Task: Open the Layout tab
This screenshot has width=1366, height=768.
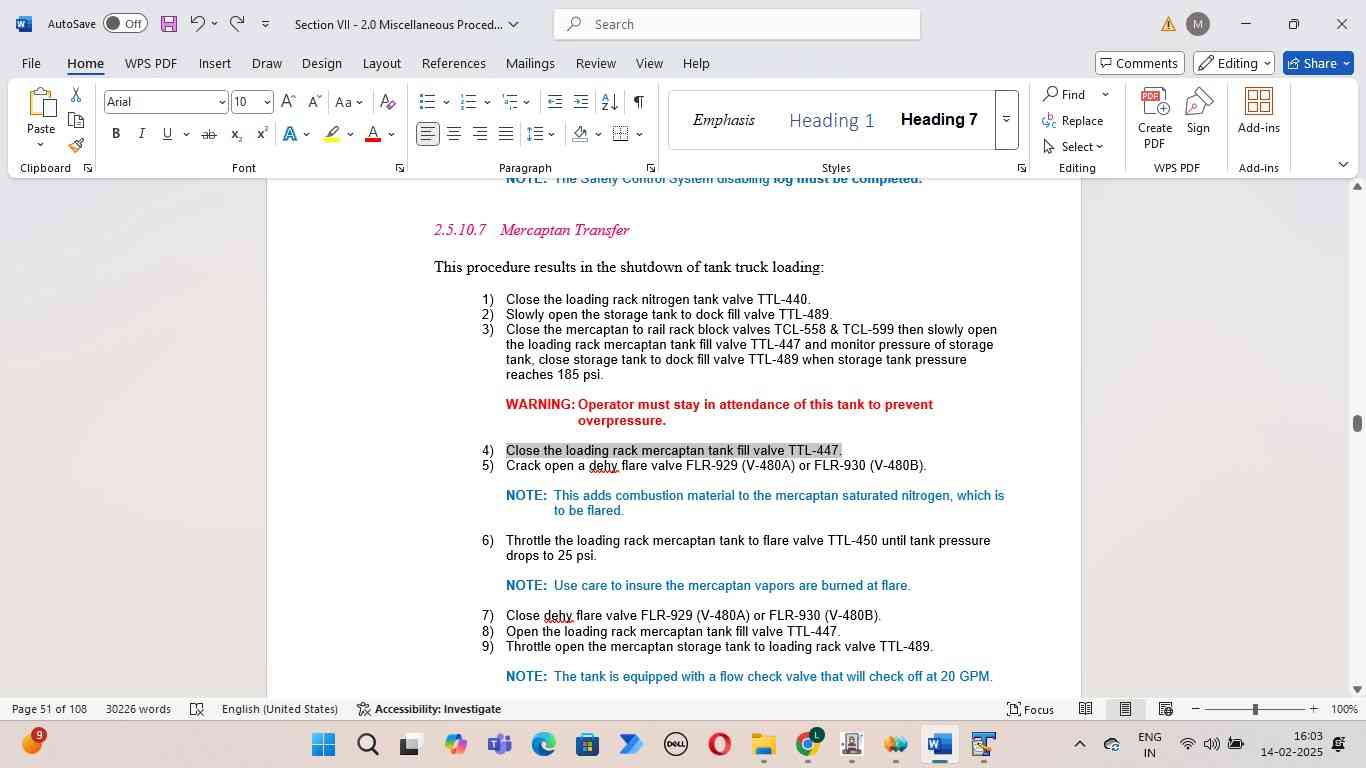Action: click(x=382, y=63)
